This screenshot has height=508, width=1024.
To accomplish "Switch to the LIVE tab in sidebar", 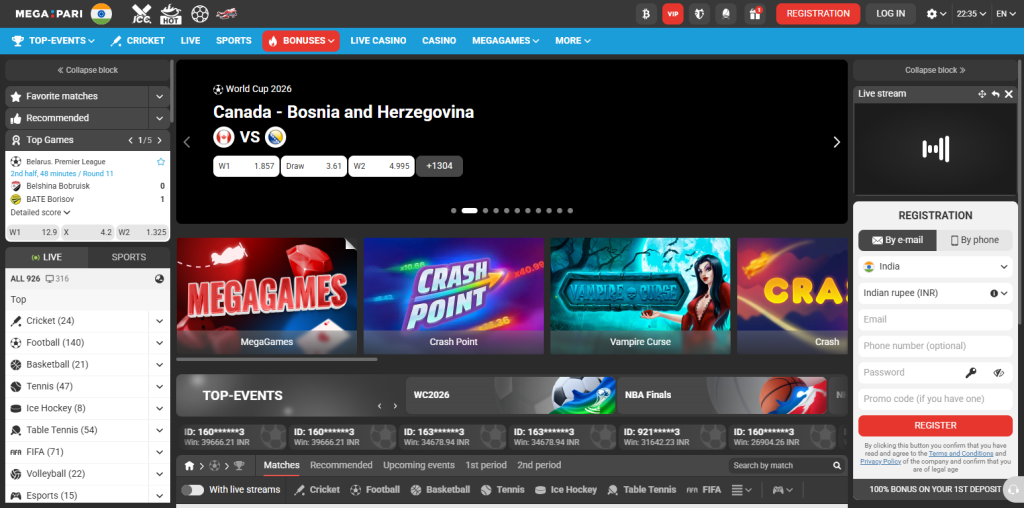I will pos(46,257).
